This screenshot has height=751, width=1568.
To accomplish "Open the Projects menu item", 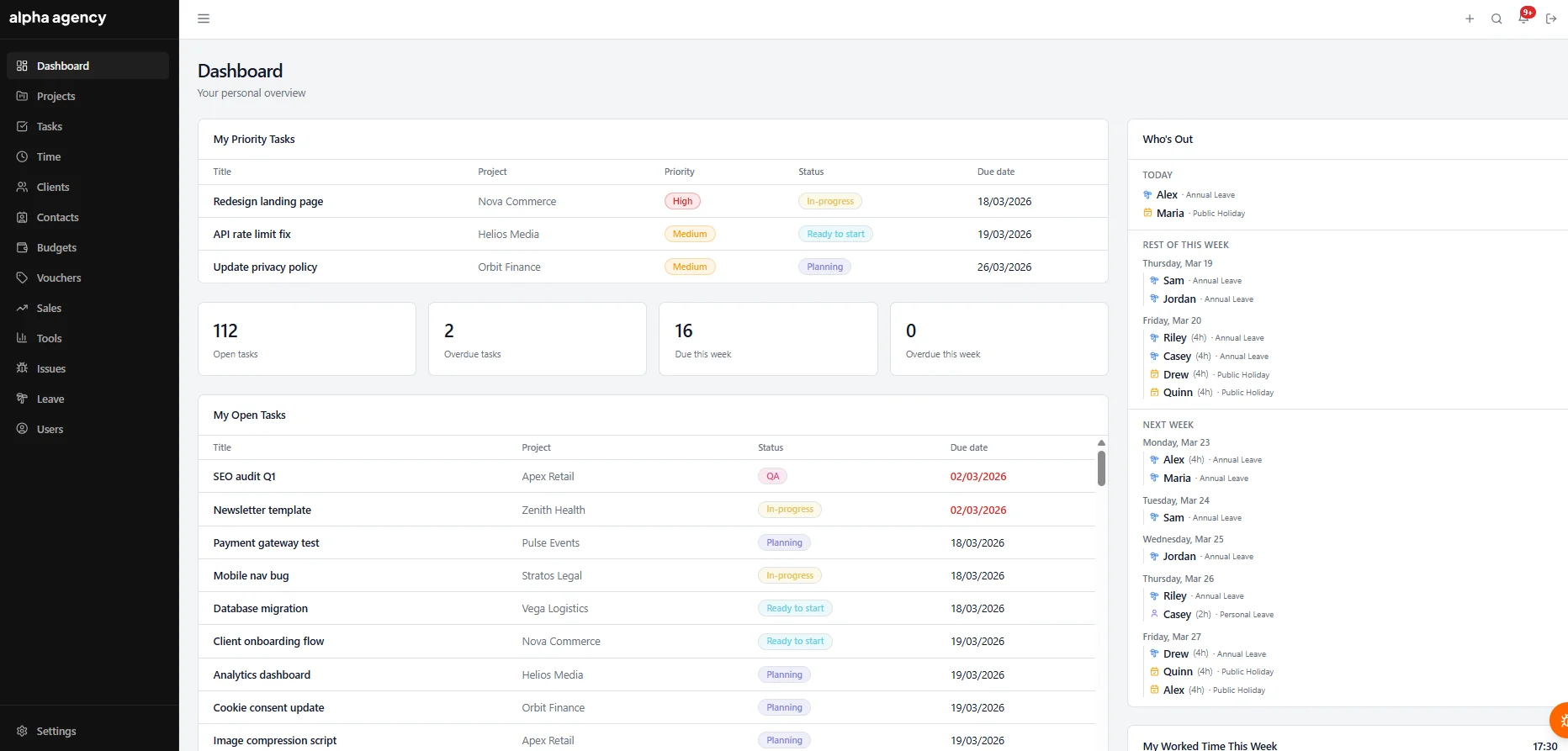I will coord(87,96).
